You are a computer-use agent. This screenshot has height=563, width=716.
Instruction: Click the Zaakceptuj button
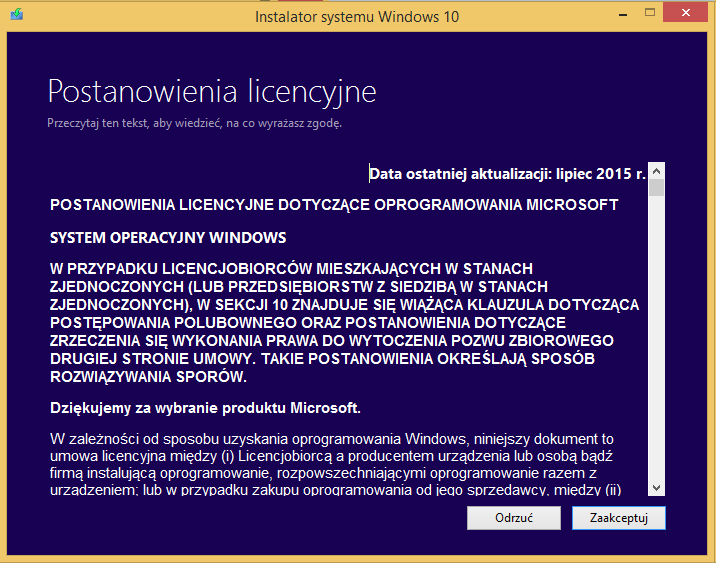(x=618, y=518)
